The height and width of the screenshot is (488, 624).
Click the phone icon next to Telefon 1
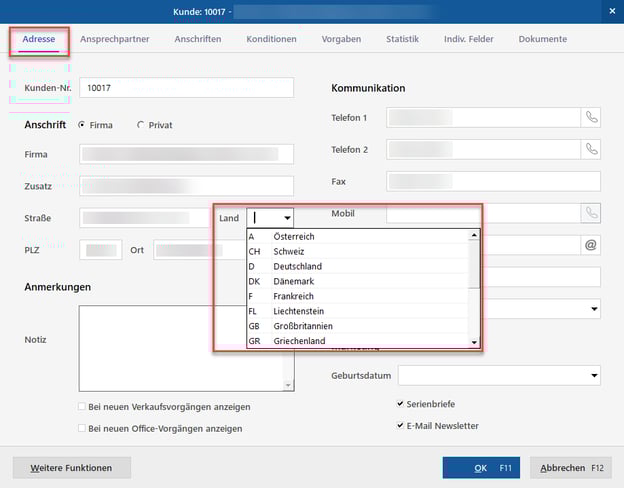[591, 118]
